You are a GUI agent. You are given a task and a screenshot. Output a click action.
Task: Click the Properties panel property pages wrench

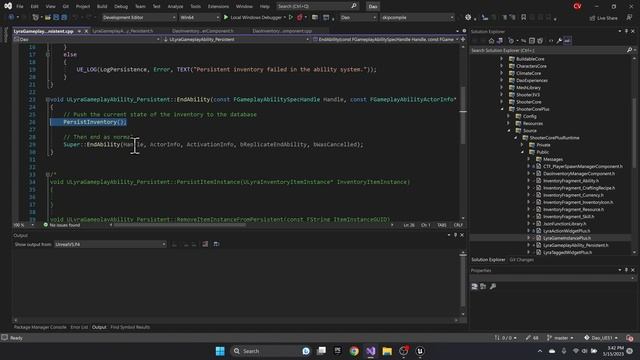(493, 287)
